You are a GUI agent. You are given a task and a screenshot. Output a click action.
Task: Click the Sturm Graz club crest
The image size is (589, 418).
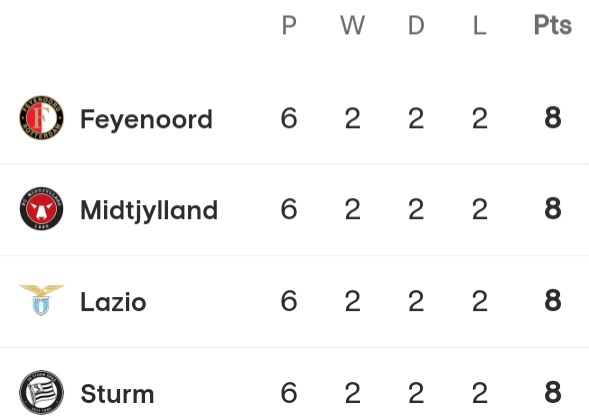(41, 392)
